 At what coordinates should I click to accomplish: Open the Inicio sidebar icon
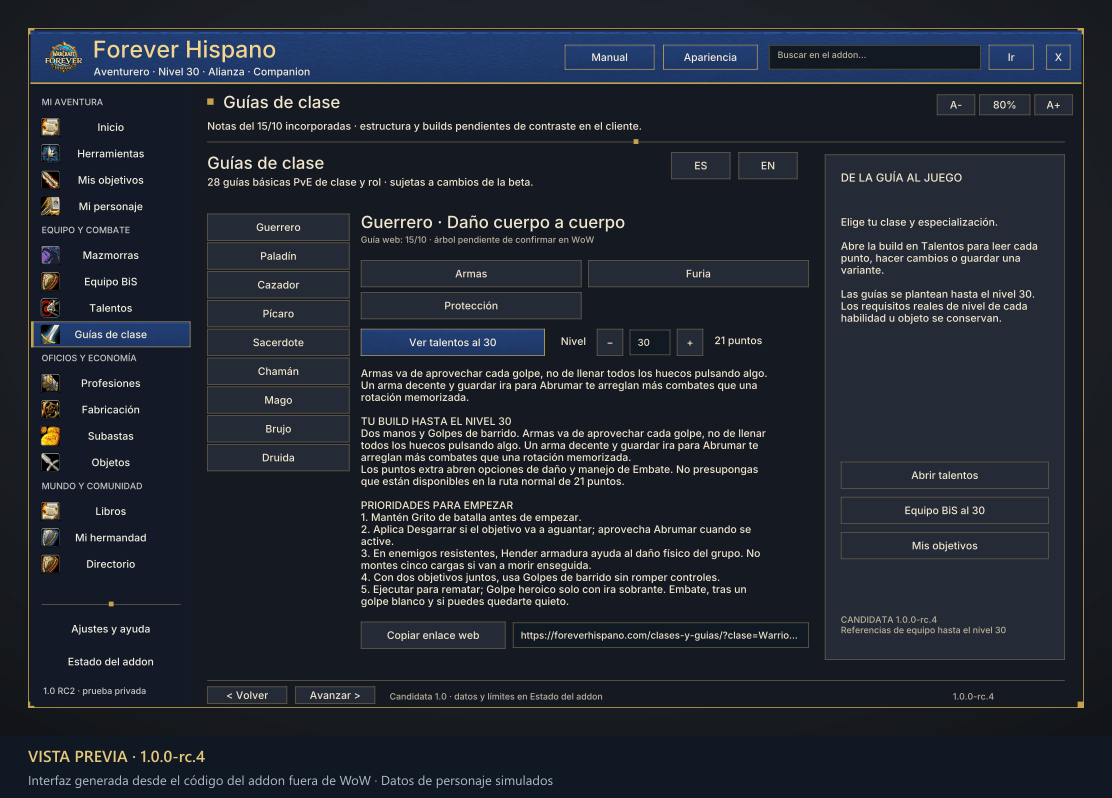coord(50,127)
